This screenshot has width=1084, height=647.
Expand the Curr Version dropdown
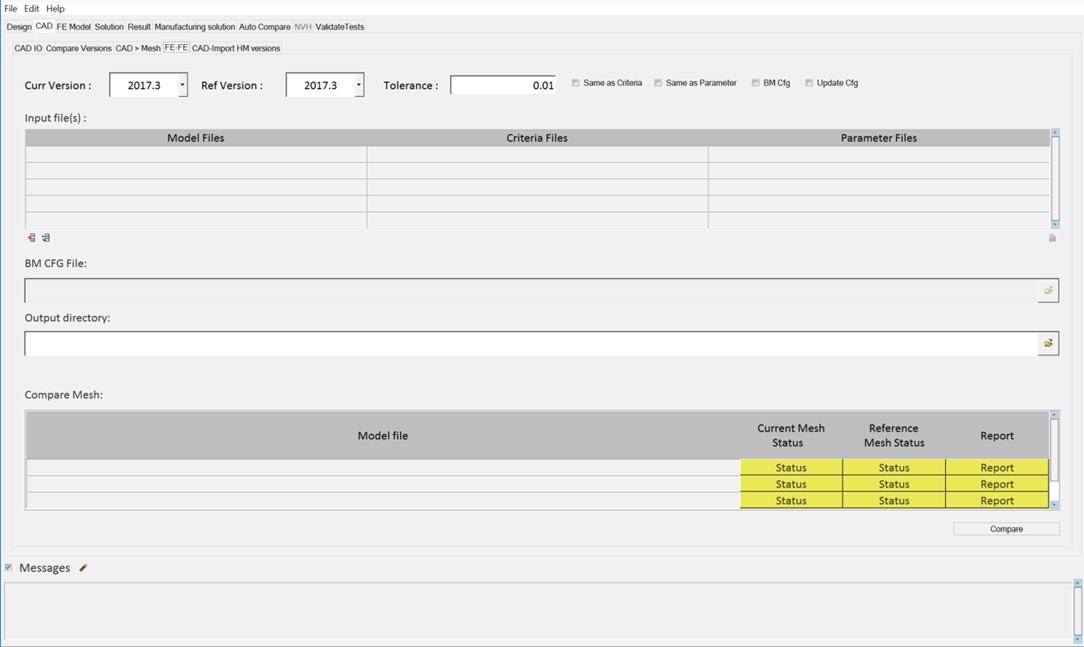point(182,86)
